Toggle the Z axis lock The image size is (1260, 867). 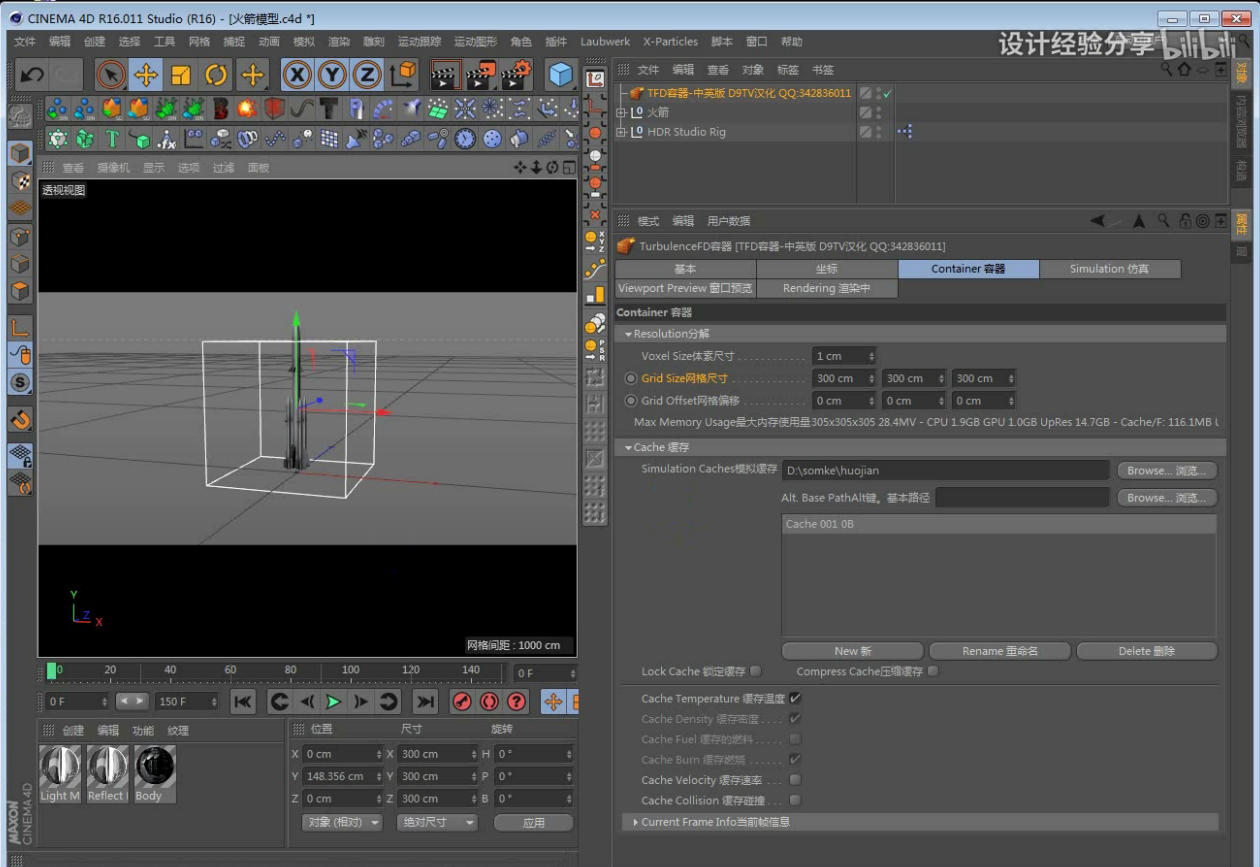[367, 75]
